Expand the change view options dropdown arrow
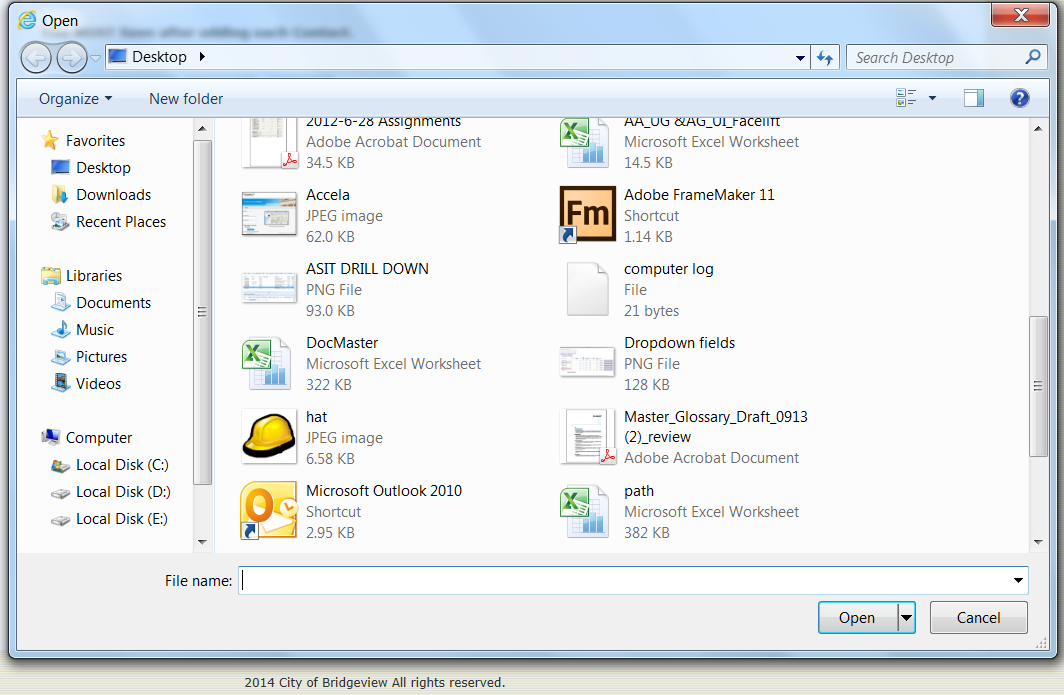This screenshot has height=695, width=1064. [x=932, y=98]
